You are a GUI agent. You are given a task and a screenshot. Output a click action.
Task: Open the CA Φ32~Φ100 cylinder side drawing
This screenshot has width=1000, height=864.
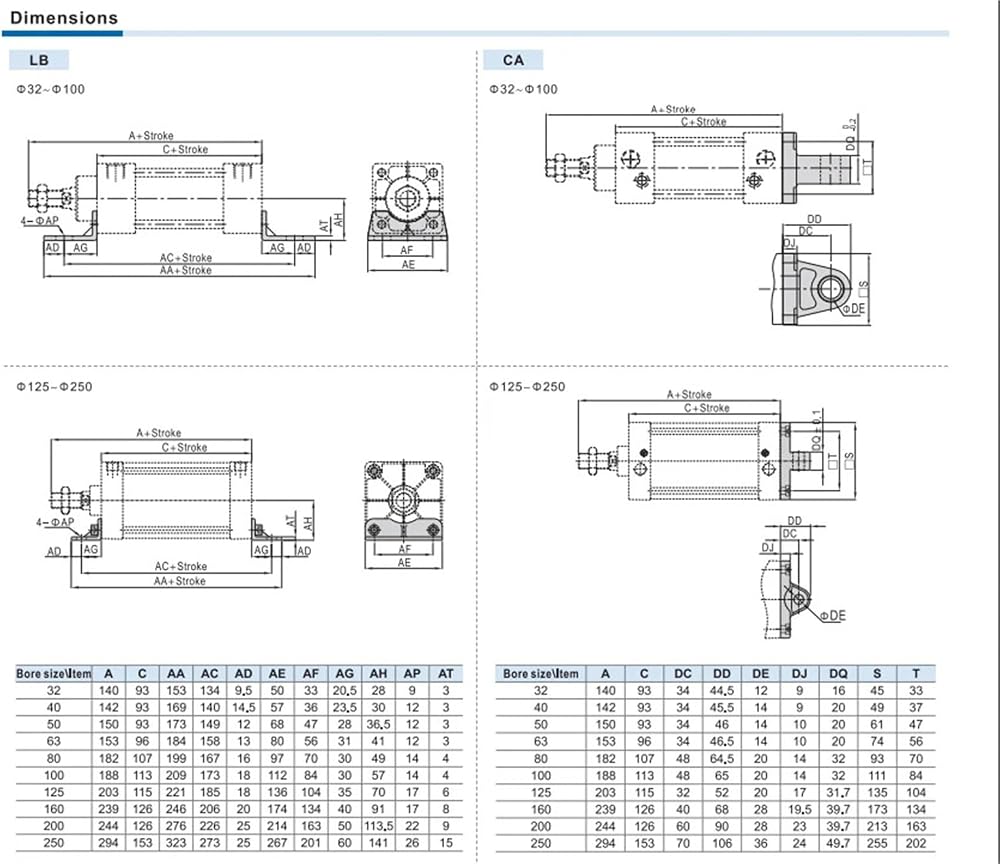pyautogui.click(x=709, y=156)
